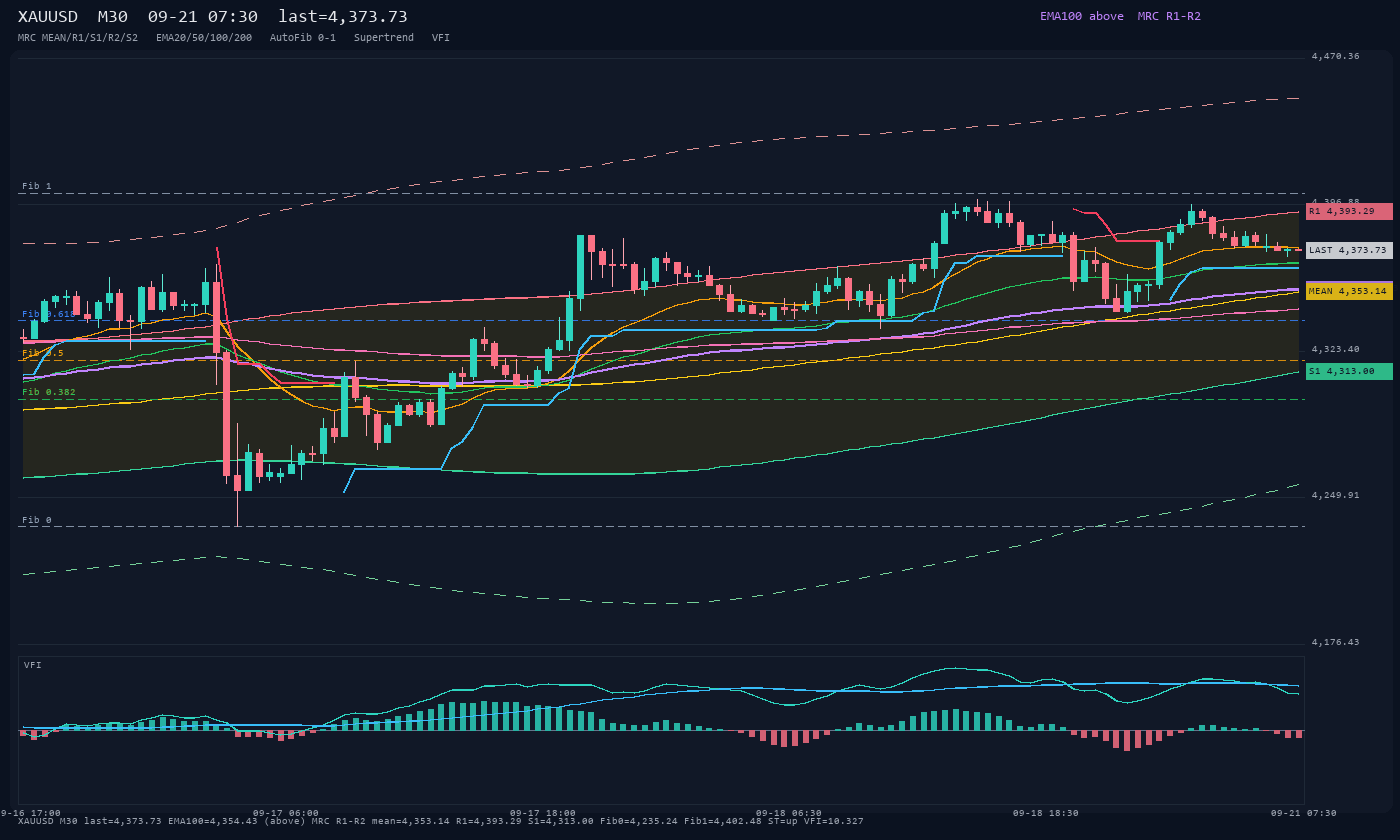
Task: Click the 4,470.36 price axis value
Action: click(1336, 56)
